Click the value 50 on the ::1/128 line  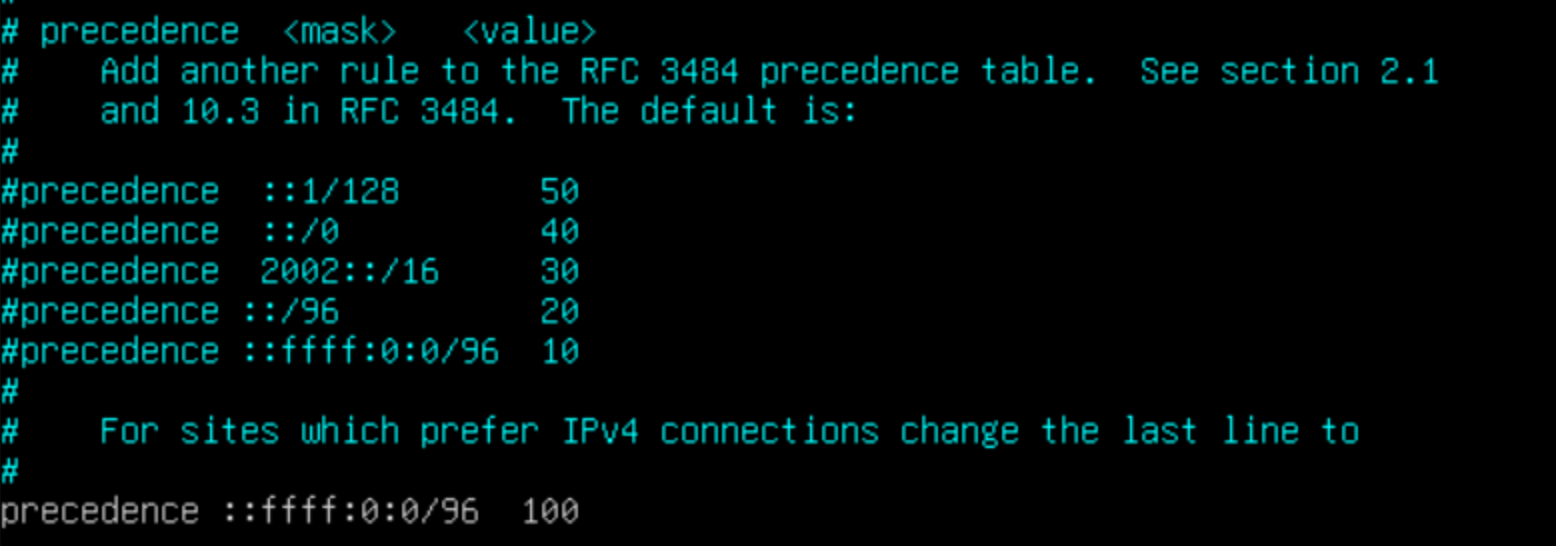(x=559, y=191)
